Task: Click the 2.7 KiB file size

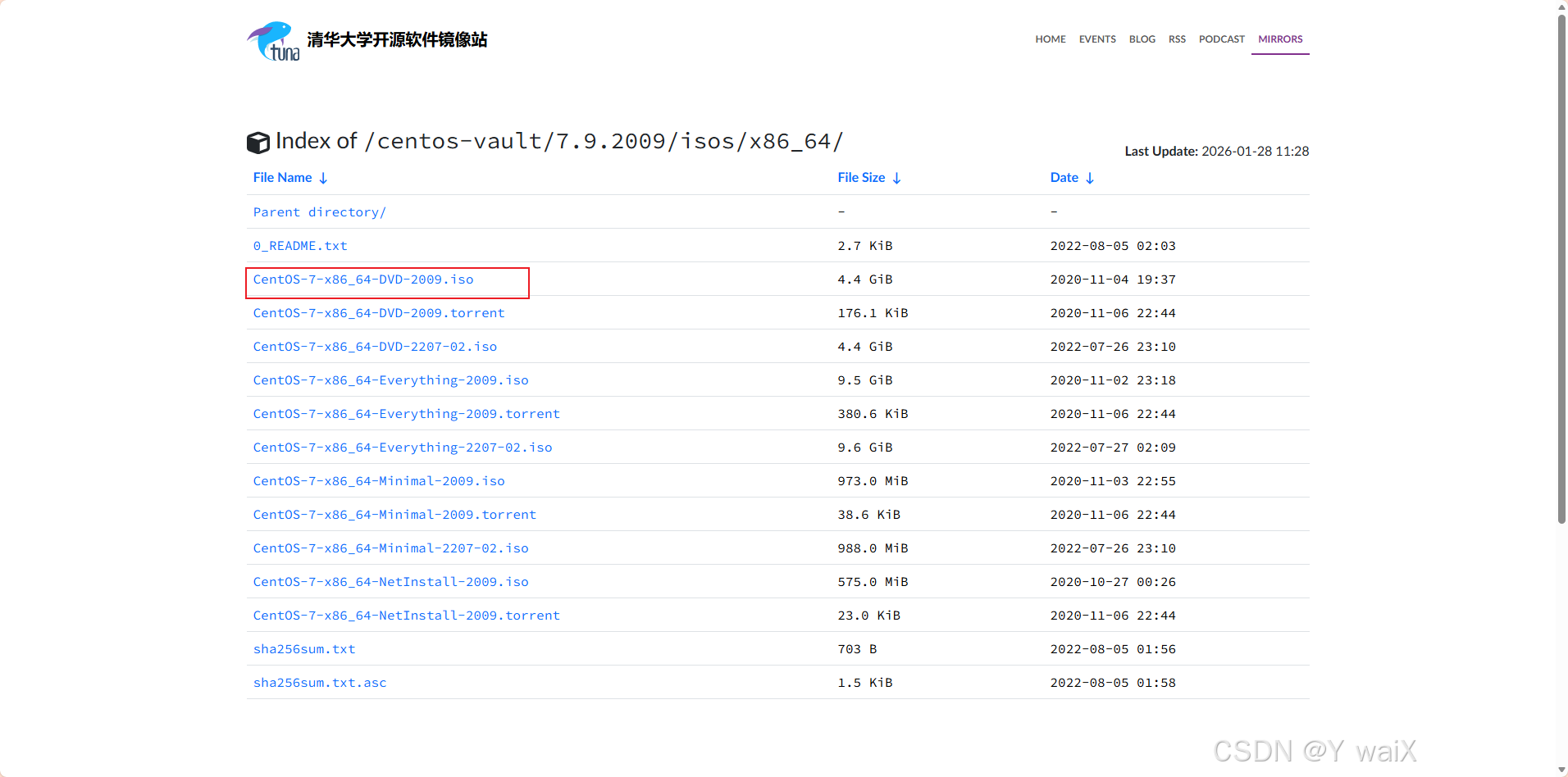Action: (865, 246)
